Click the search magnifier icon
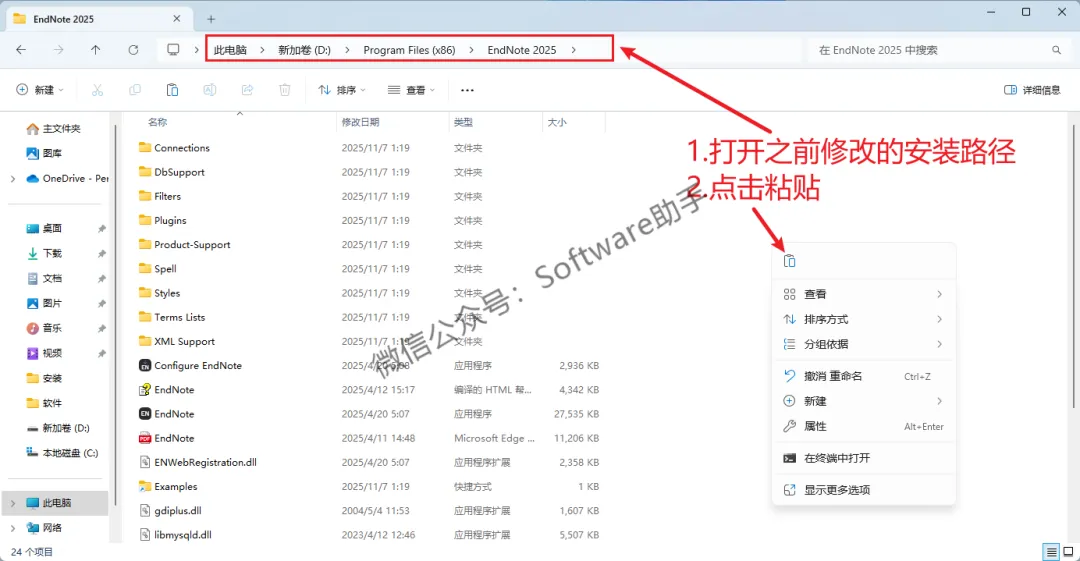The image size is (1080, 561). click(x=1056, y=50)
